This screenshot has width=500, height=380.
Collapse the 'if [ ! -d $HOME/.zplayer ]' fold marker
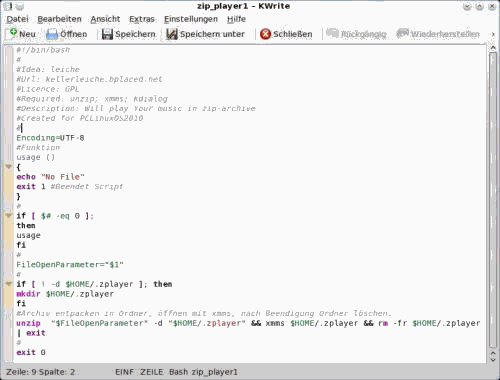pyautogui.click(x=9, y=284)
